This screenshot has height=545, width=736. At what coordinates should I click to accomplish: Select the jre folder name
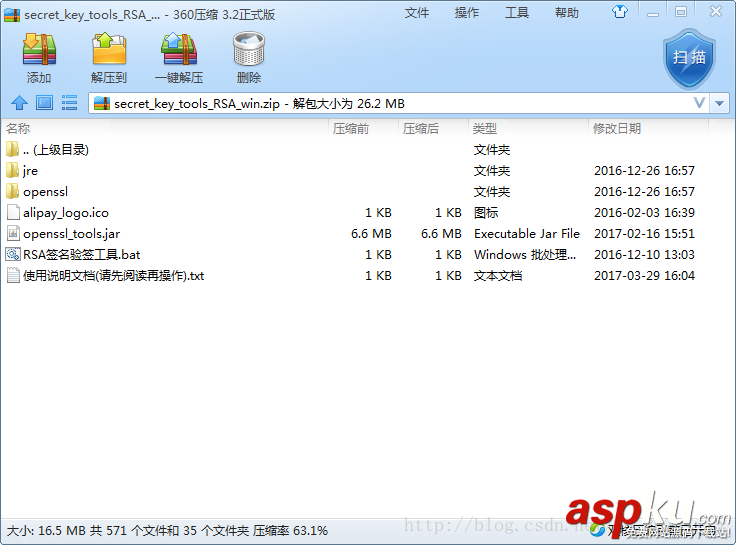click(30, 171)
